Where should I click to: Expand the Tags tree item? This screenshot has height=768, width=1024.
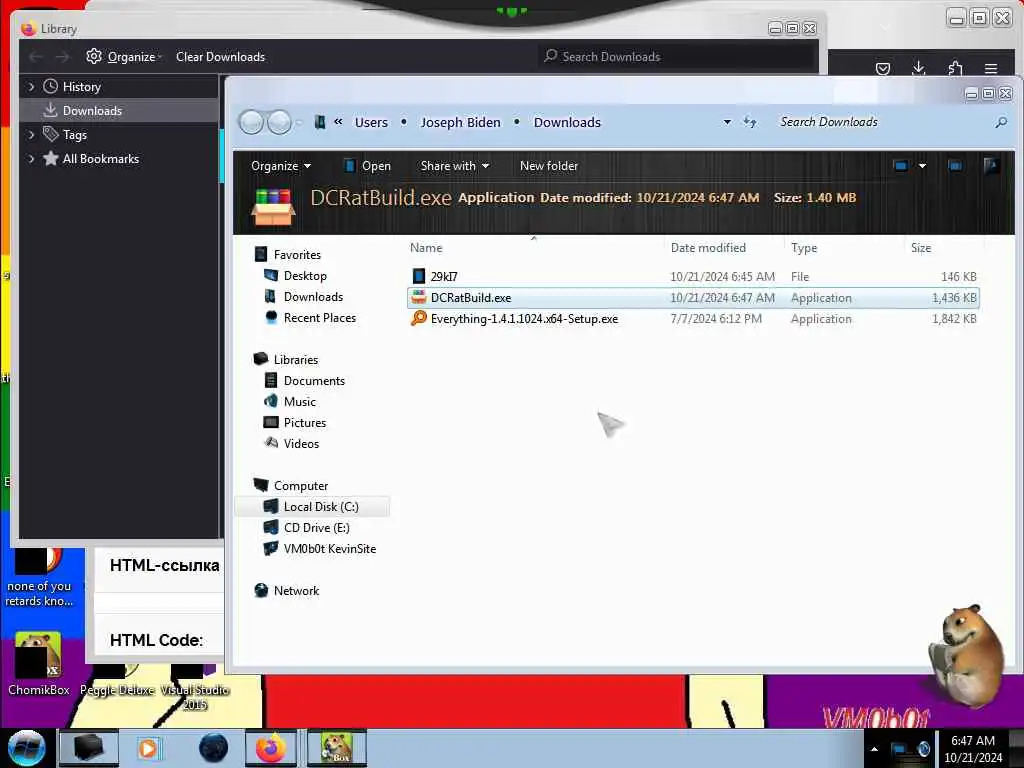click(31, 135)
